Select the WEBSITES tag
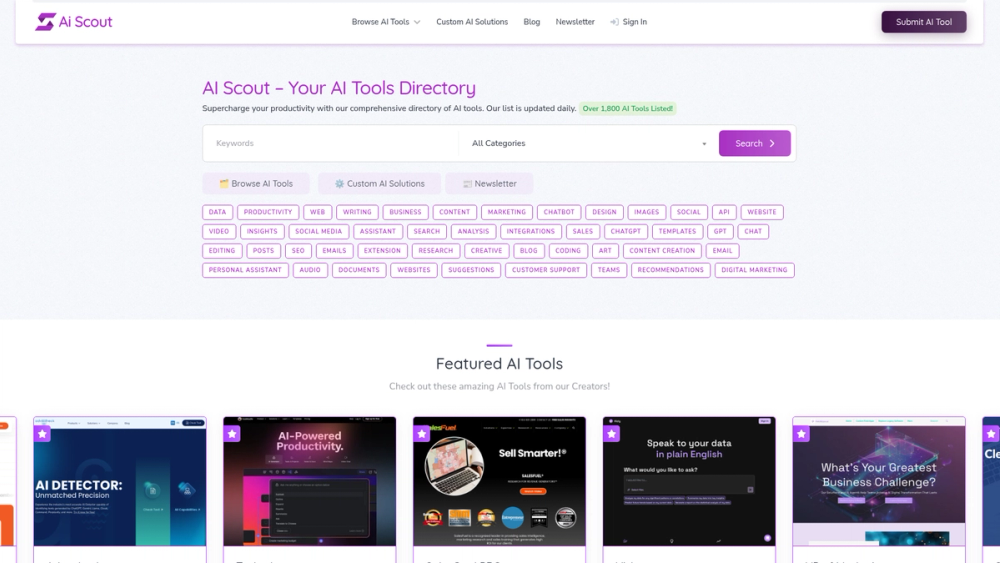The width and height of the screenshot is (1000, 563). point(414,270)
